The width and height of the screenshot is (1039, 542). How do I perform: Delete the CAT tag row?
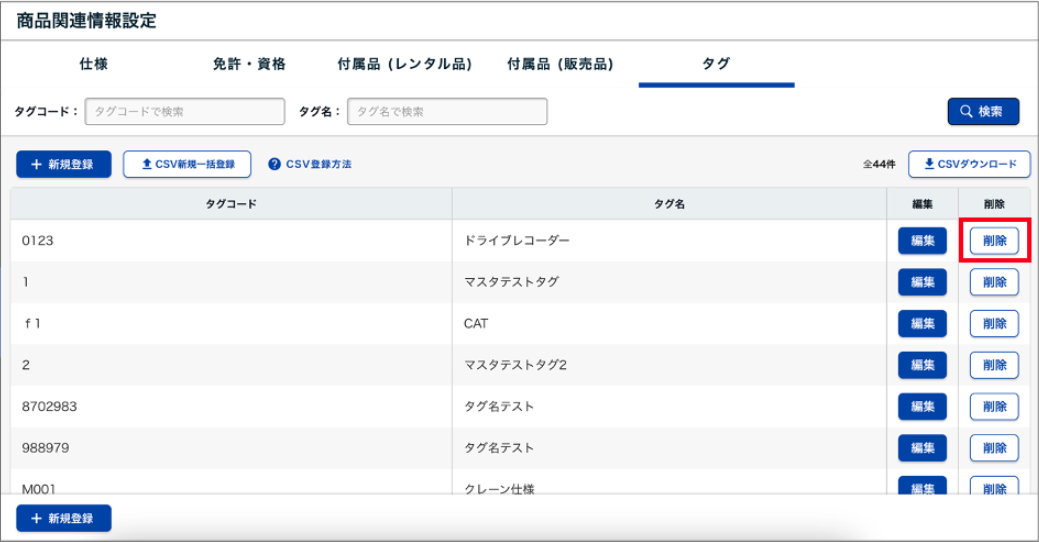pyautogui.click(x=994, y=324)
